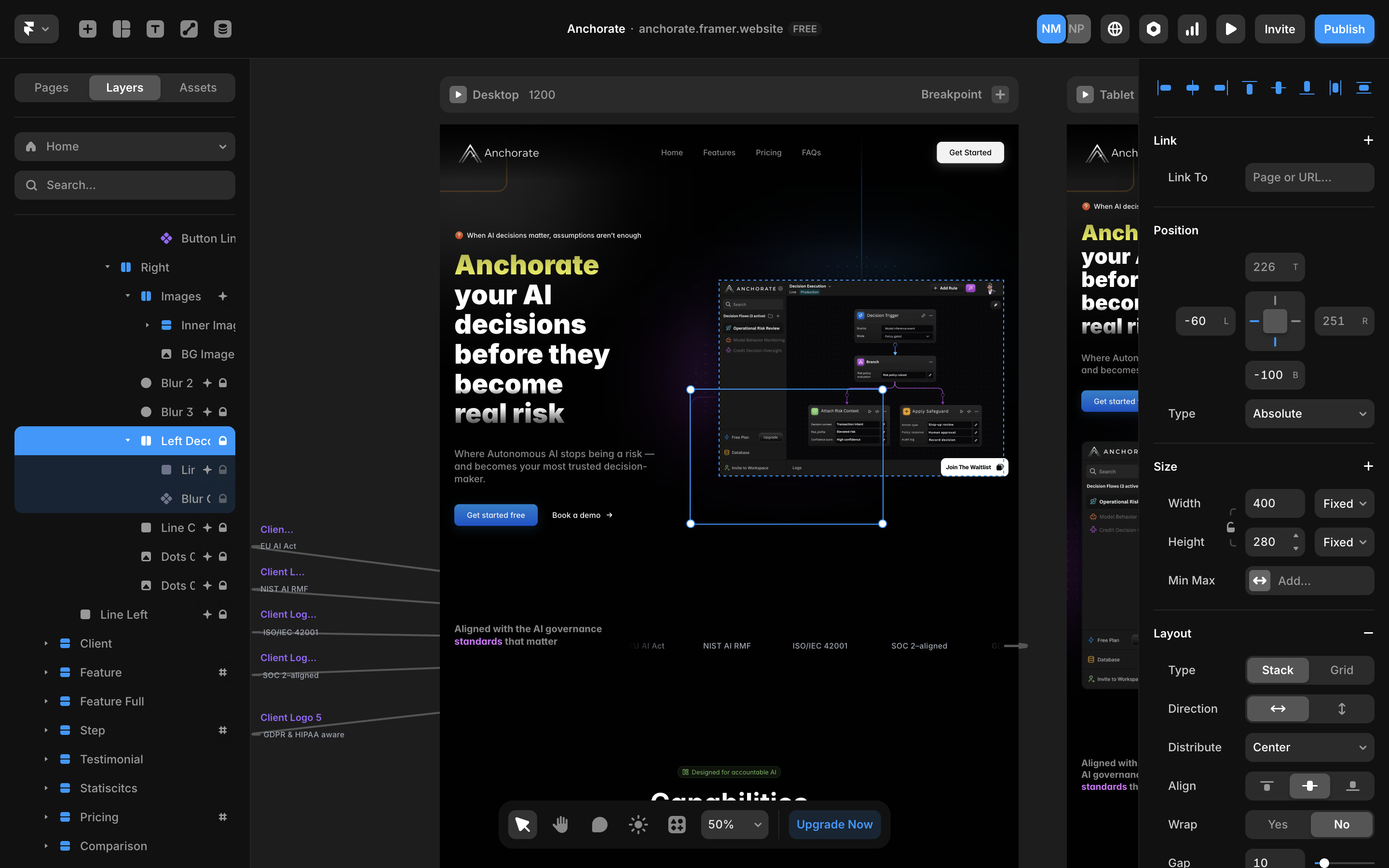Open the CMS database icon
The image size is (1389, 868).
pyautogui.click(x=223, y=29)
